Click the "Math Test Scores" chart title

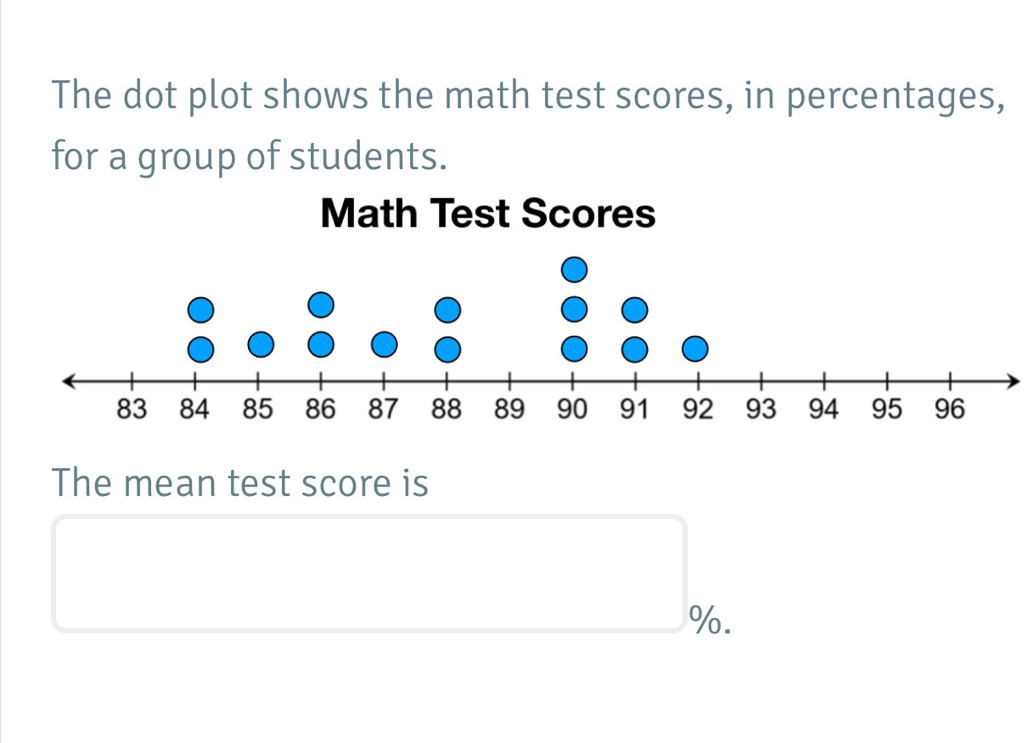[487, 214]
